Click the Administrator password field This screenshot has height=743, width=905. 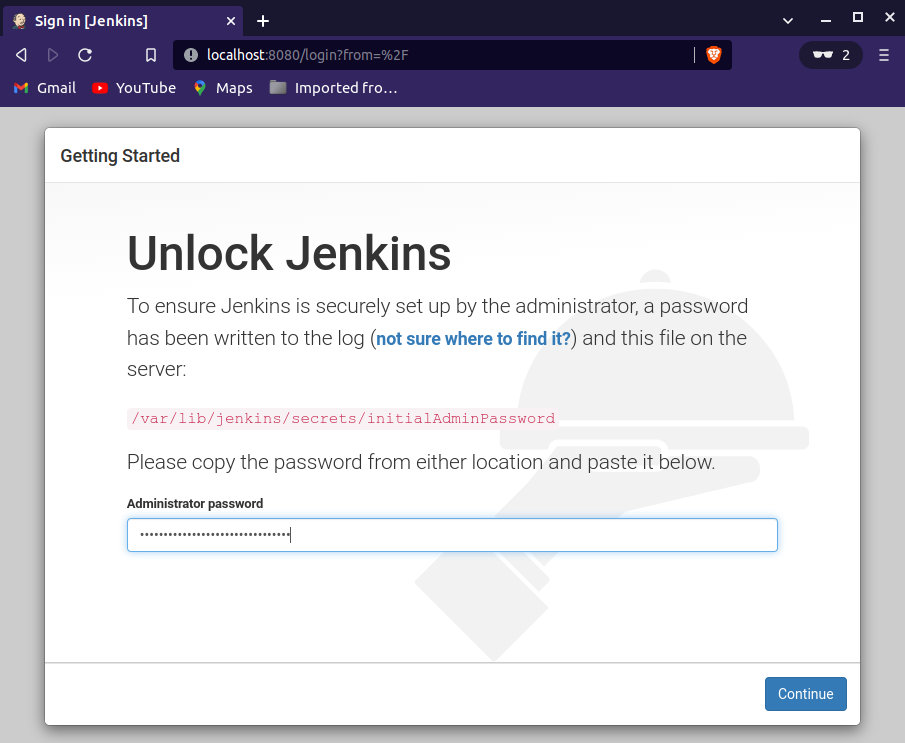[452, 535]
